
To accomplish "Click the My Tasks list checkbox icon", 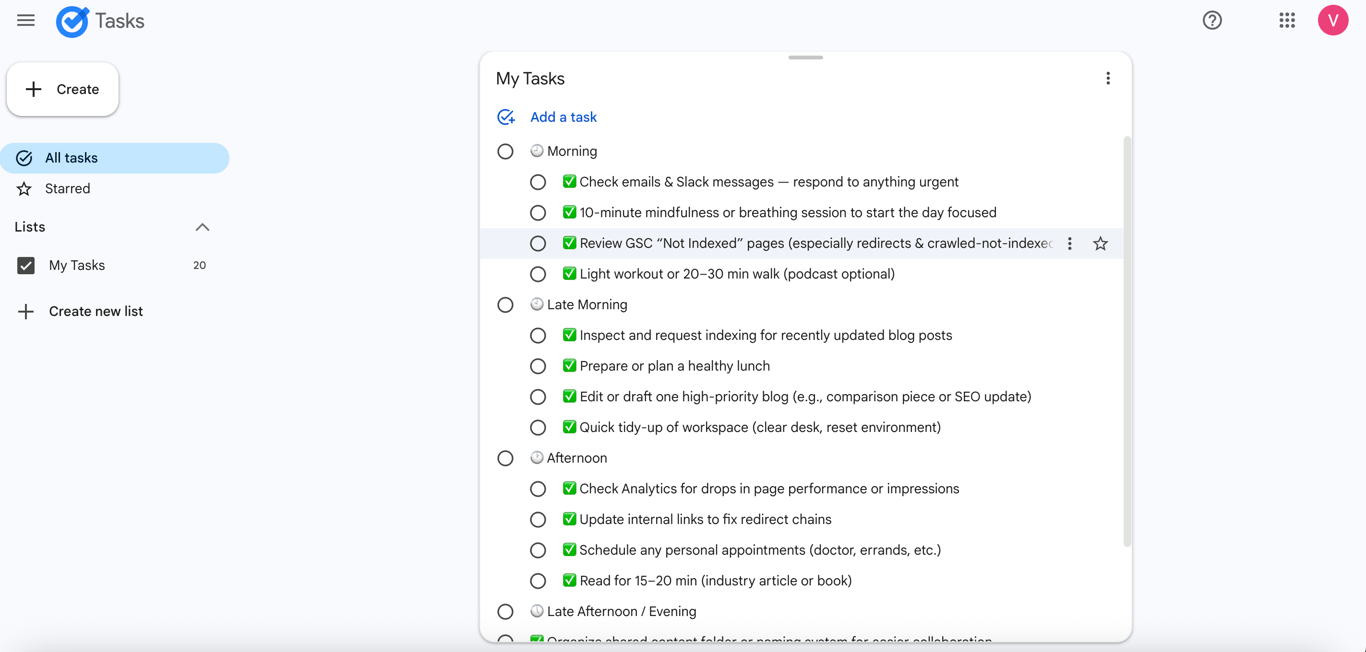I will pyautogui.click(x=25, y=265).
